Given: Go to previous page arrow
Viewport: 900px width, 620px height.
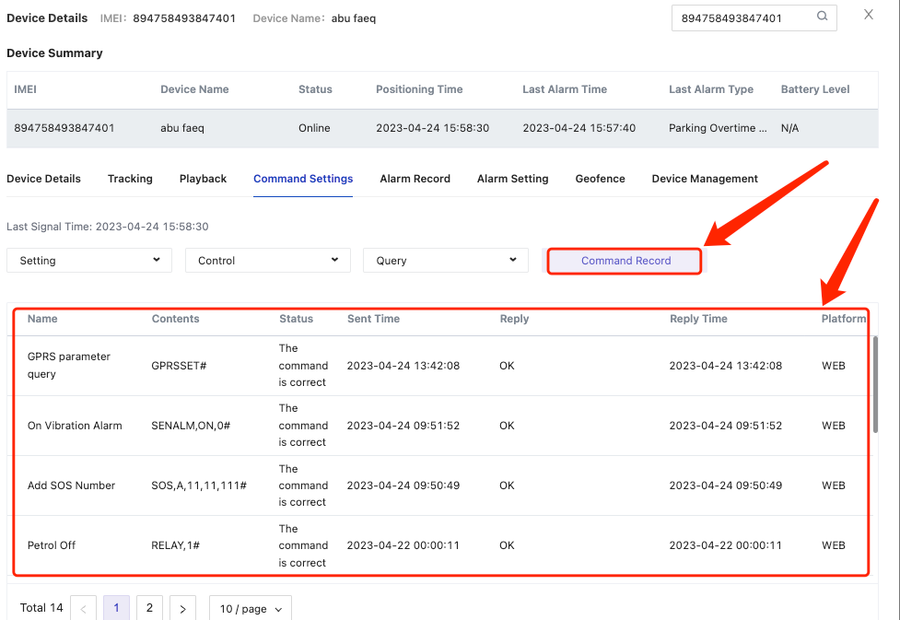Looking at the screenshot, I should [84, 608].
